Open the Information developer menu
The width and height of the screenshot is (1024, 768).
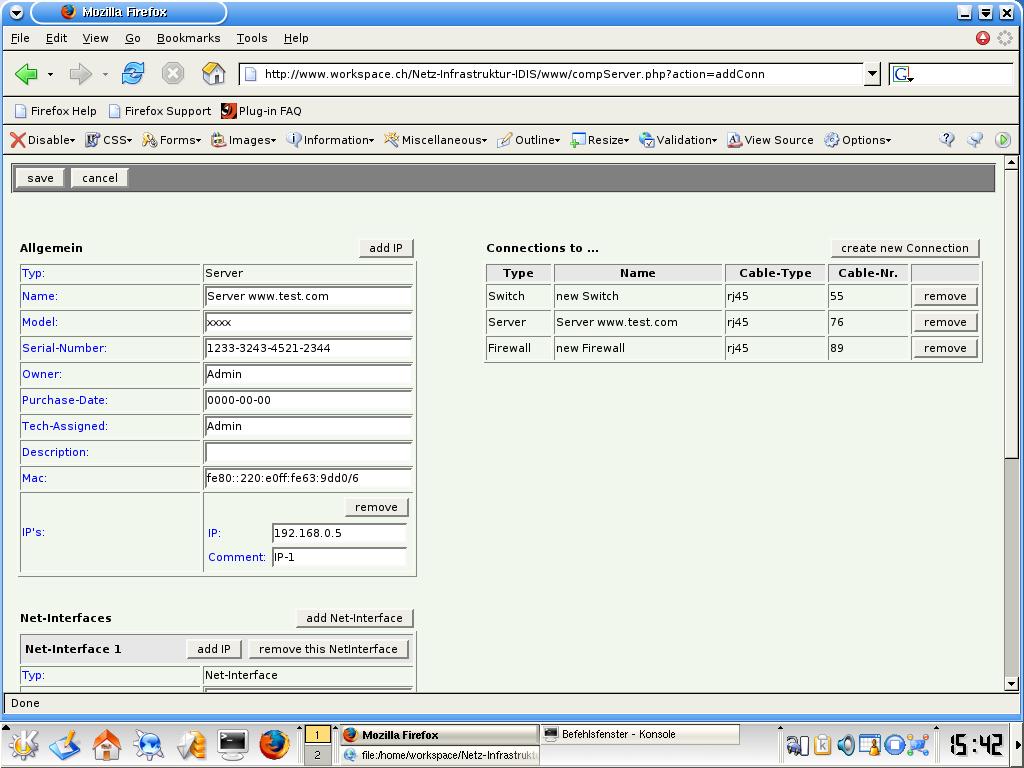(330, 140)
